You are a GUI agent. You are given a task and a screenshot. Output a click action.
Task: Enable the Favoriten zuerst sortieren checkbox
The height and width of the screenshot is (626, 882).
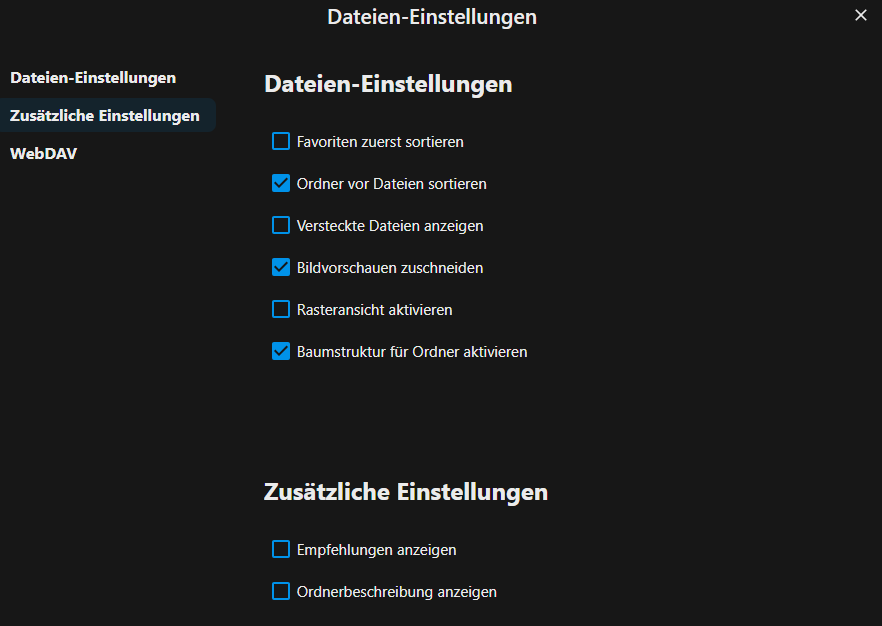click(x=281, y=141)
